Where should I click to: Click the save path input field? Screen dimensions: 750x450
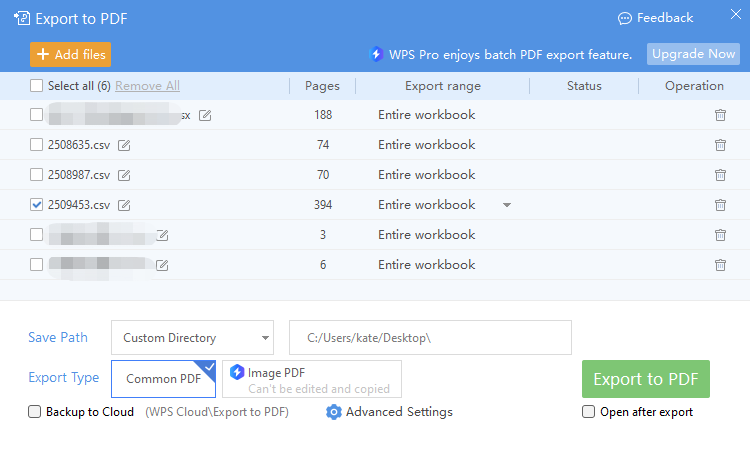click(x=430, y=338)
